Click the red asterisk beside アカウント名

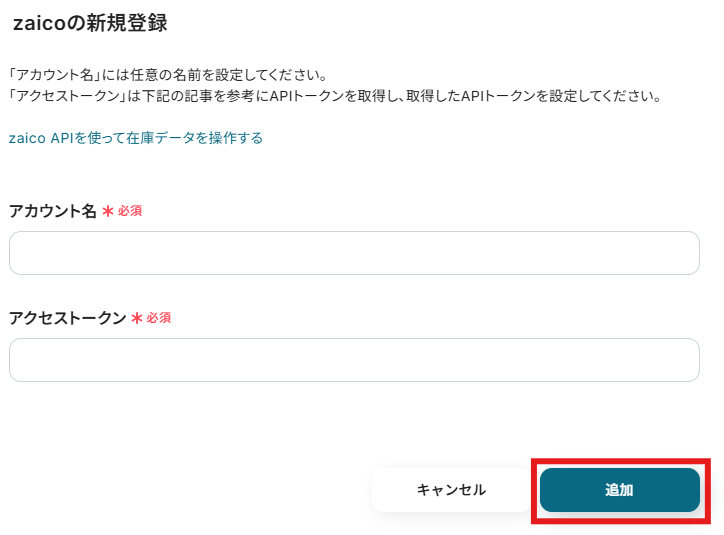coord(108,211)
